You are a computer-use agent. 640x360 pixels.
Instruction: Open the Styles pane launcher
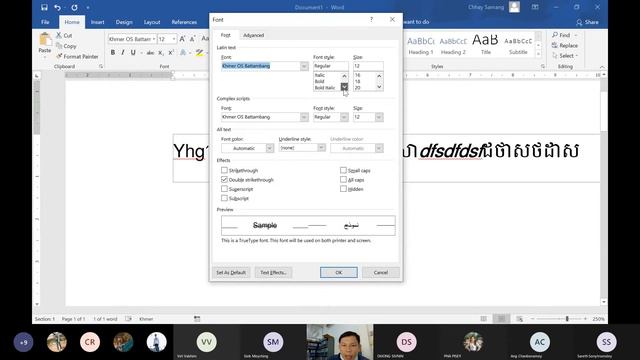[x=543, y=66]
